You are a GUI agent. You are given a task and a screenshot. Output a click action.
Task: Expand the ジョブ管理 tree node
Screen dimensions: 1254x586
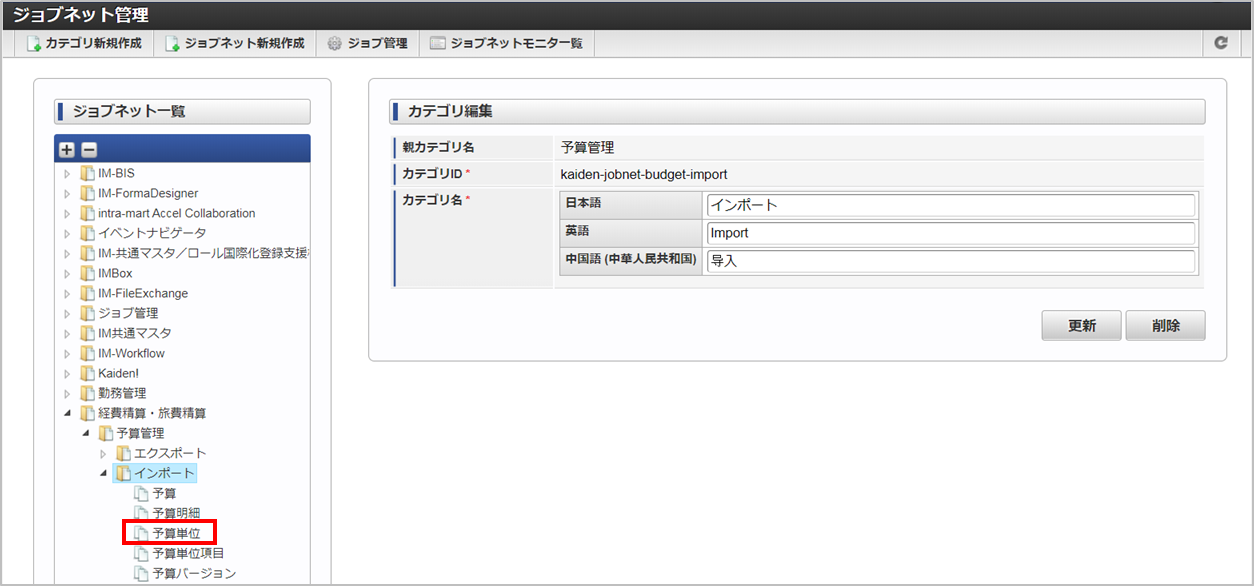coord(67,313)
